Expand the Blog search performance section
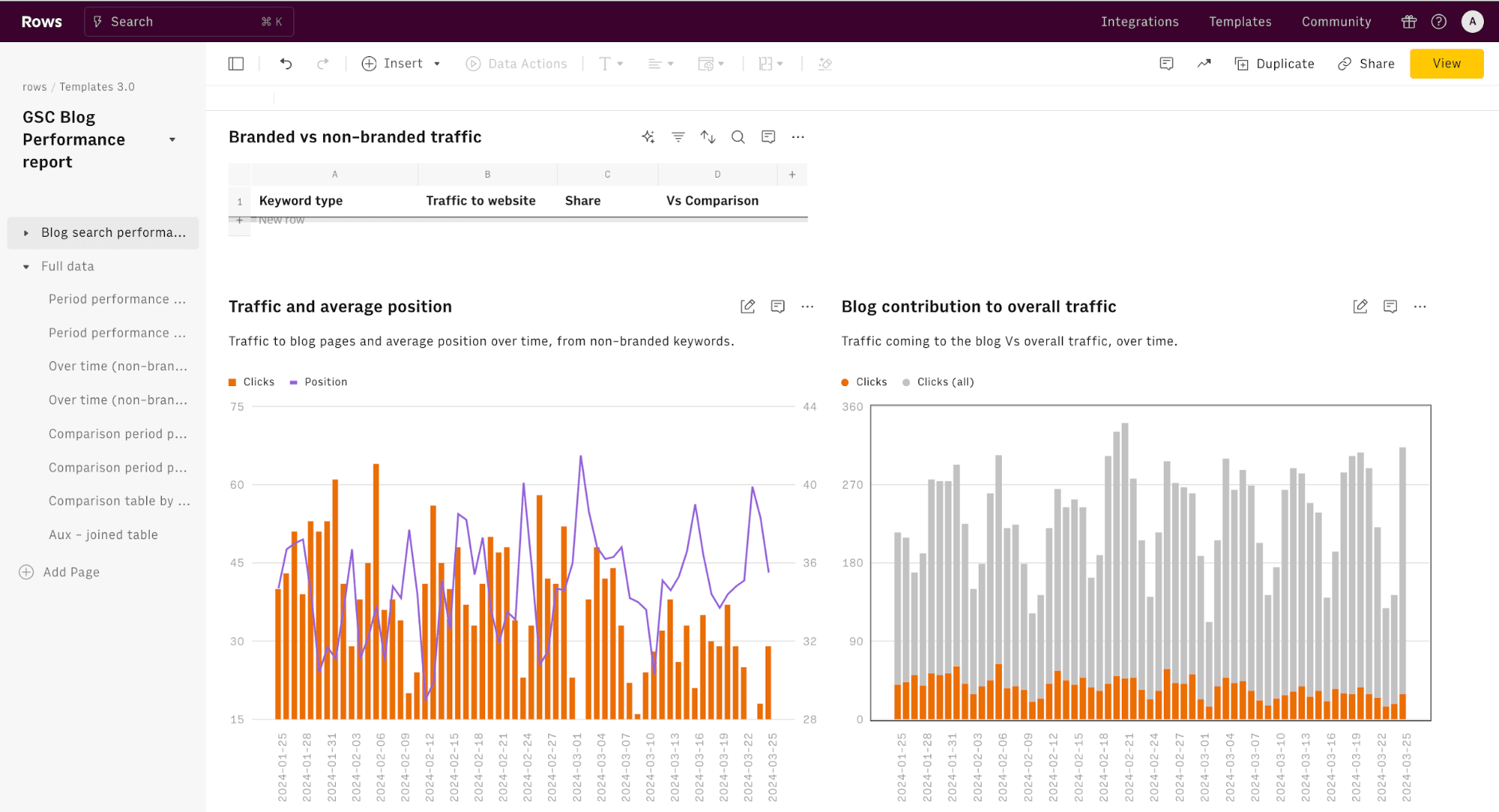 (x=25, y=232)
